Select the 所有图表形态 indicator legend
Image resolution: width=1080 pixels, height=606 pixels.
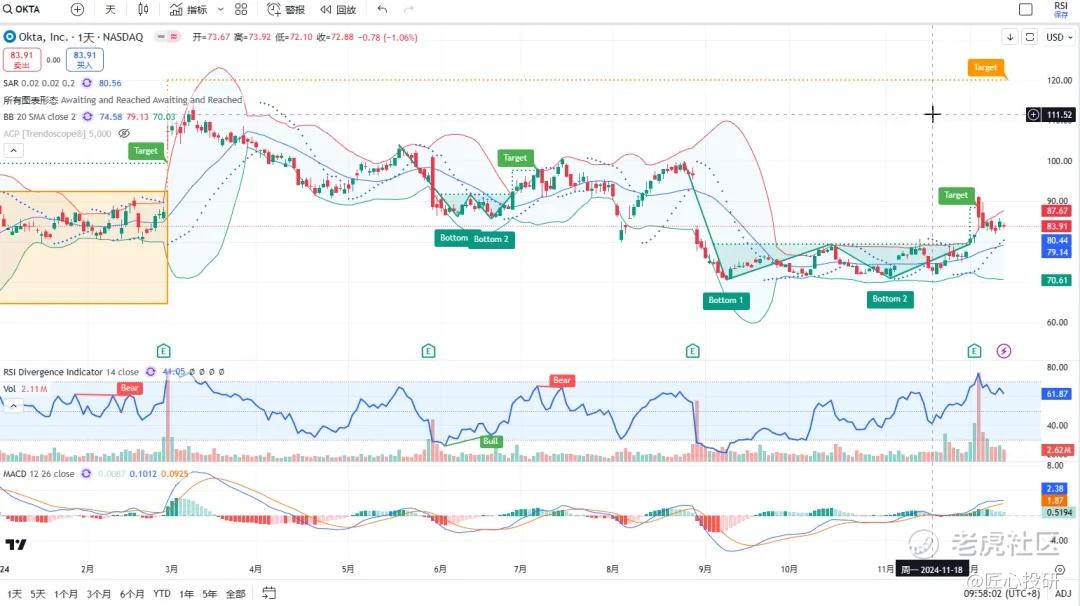(123, 100)
